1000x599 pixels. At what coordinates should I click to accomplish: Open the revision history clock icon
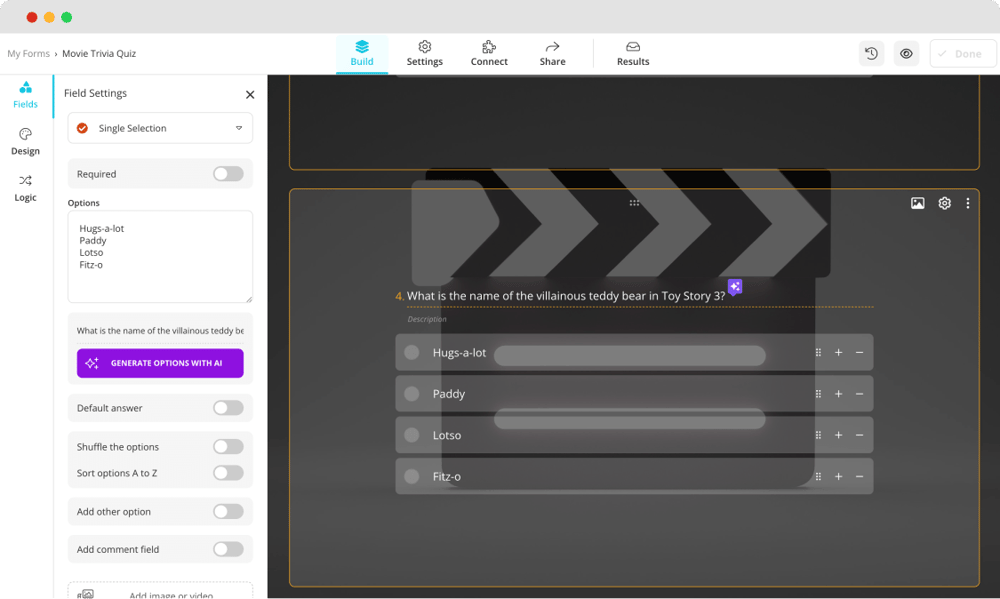click(871, 54)
